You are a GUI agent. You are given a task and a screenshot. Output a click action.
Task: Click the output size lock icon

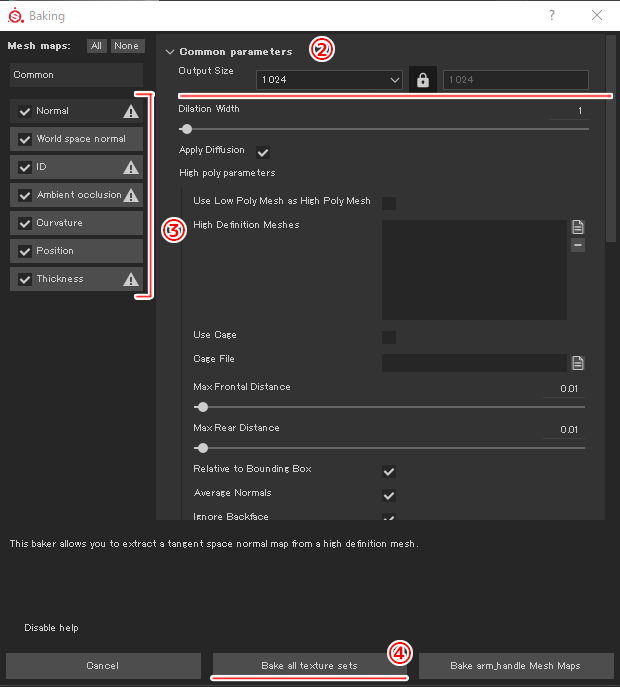(422, 80)
